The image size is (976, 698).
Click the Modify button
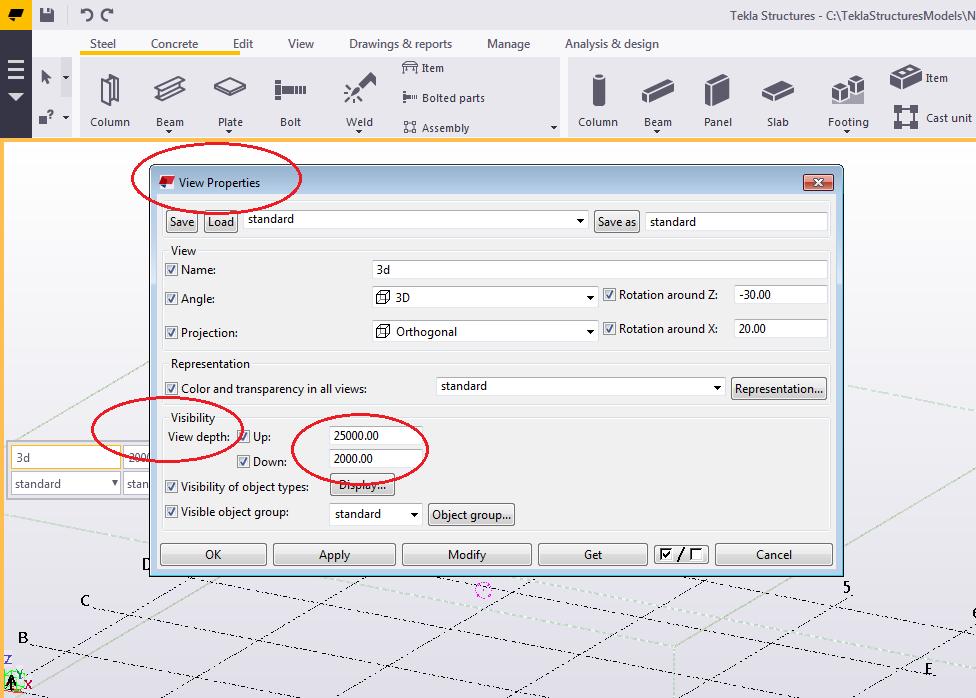click(x=467, y=554)
